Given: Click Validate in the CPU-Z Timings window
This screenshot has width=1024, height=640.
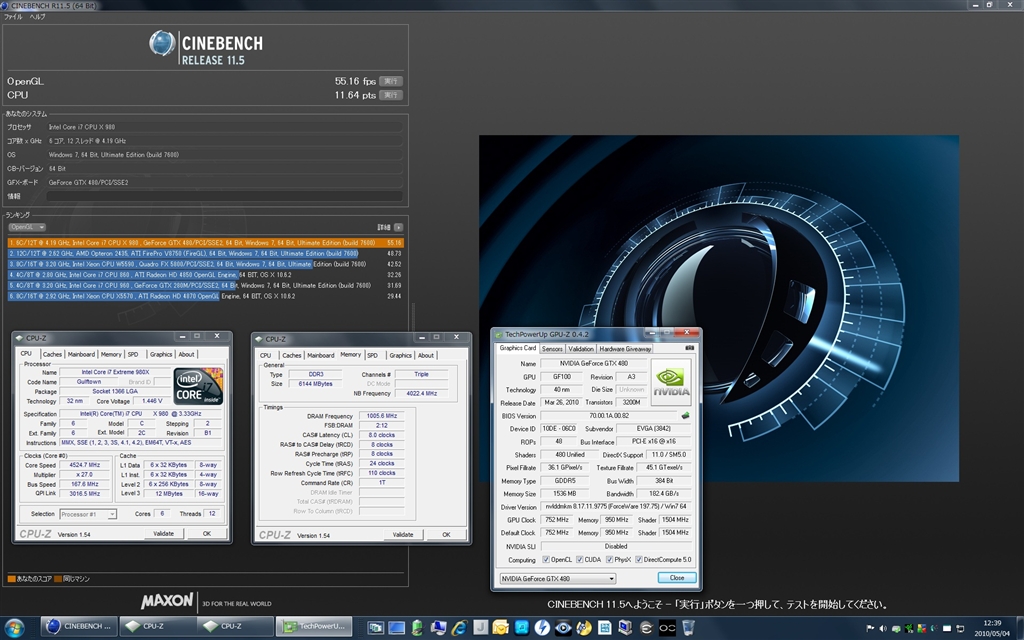Looking at the screenshot, I should pyautogui.click(x=403, y=535).
